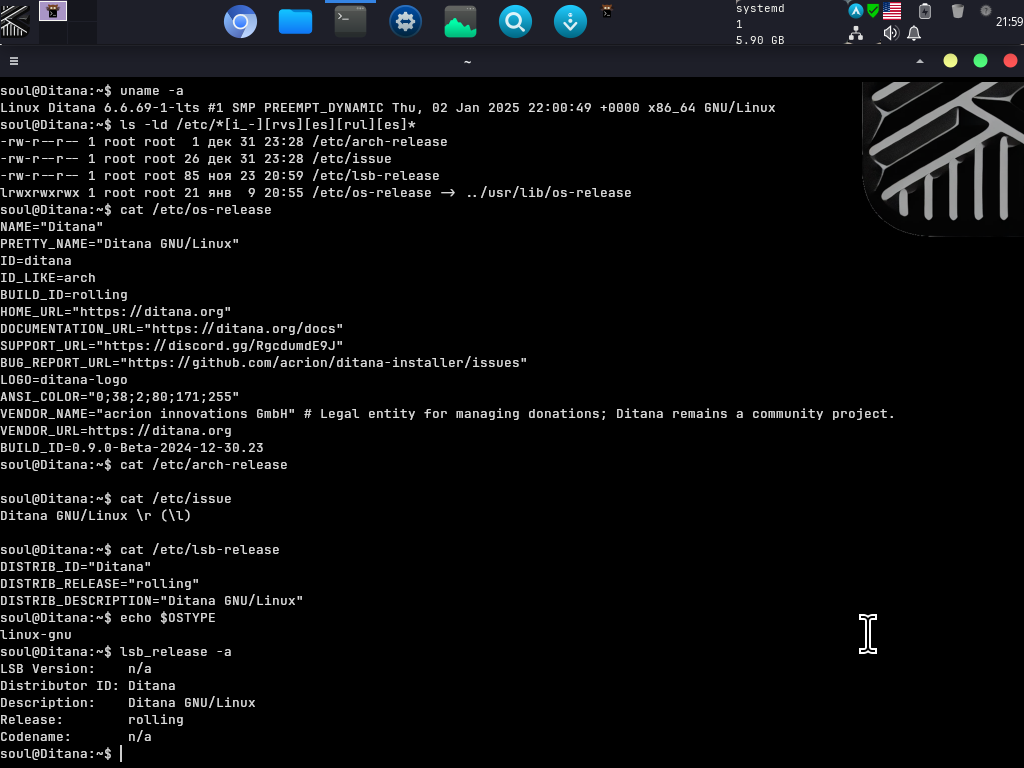Select the highlighted workspace with the terminal thumbnail
This screenshot has width=1024, height=768.
(53, 11)
